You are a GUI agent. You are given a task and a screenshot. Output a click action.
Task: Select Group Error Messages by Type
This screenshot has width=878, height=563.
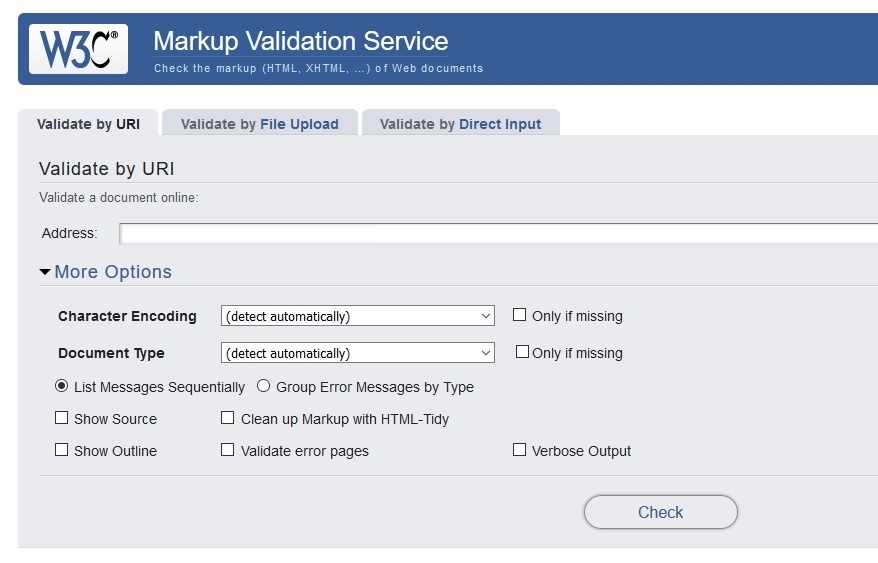[x=264, y=386]
